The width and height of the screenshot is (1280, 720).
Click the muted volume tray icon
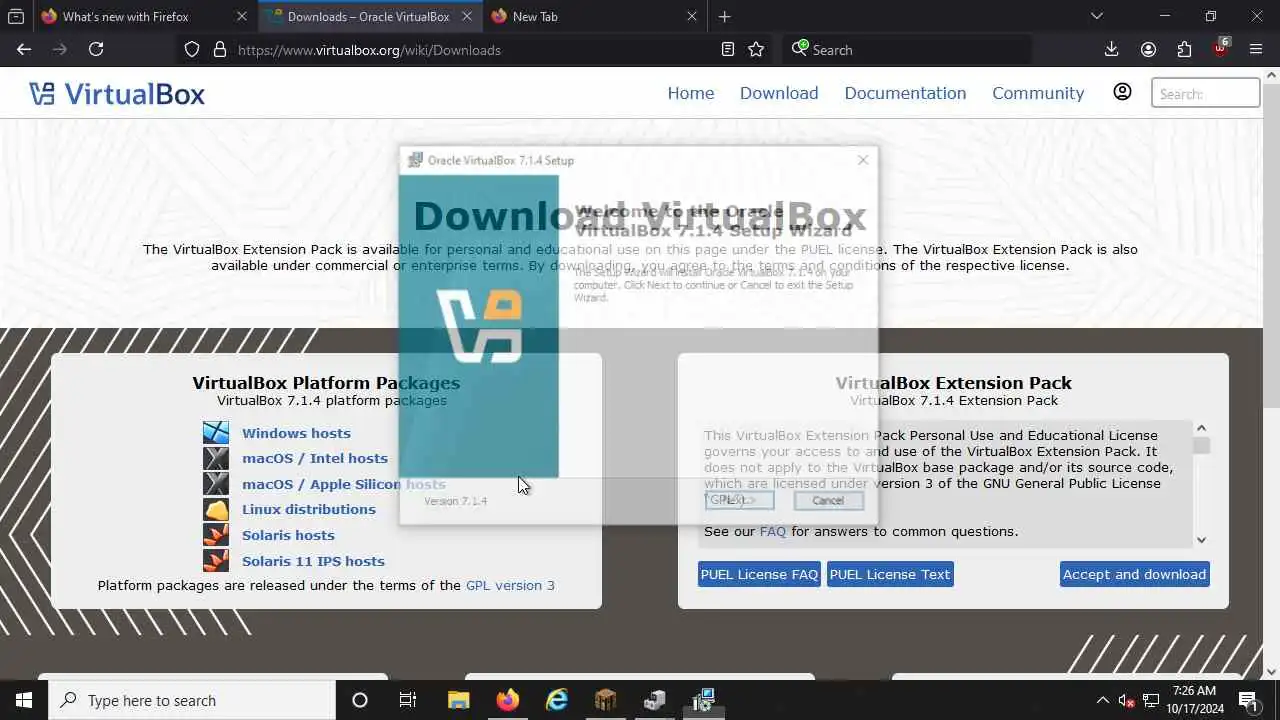(1126, 700)
